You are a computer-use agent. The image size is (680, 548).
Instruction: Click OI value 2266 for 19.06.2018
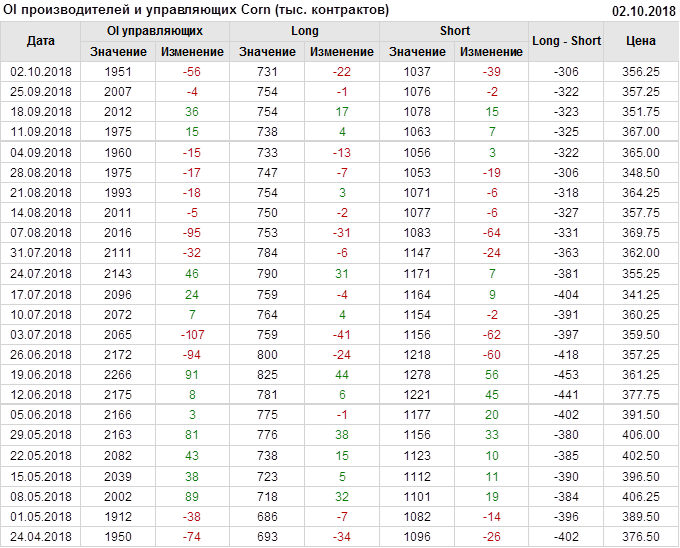pyautogui.click(x=117, y=375)
